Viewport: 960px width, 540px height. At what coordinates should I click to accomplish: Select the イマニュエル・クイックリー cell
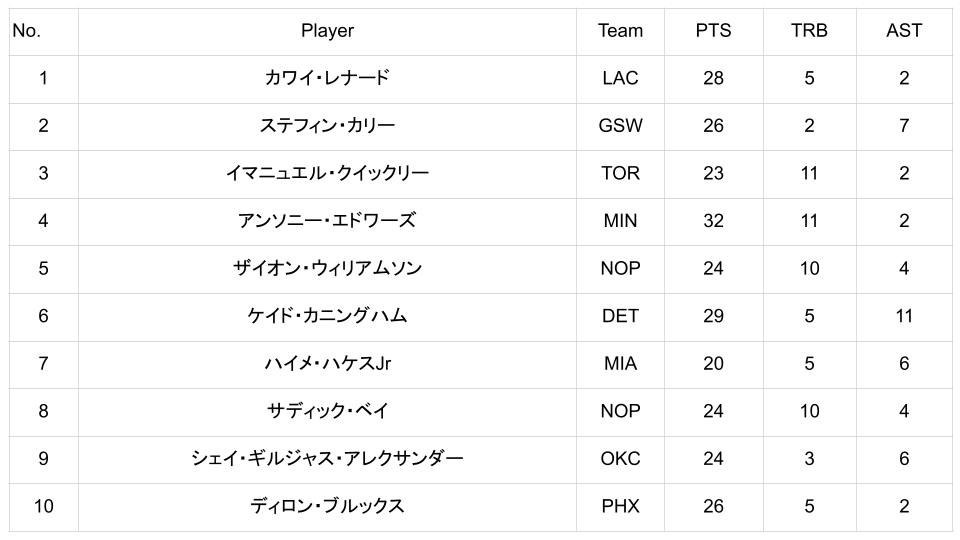click(x=327, y=173)
